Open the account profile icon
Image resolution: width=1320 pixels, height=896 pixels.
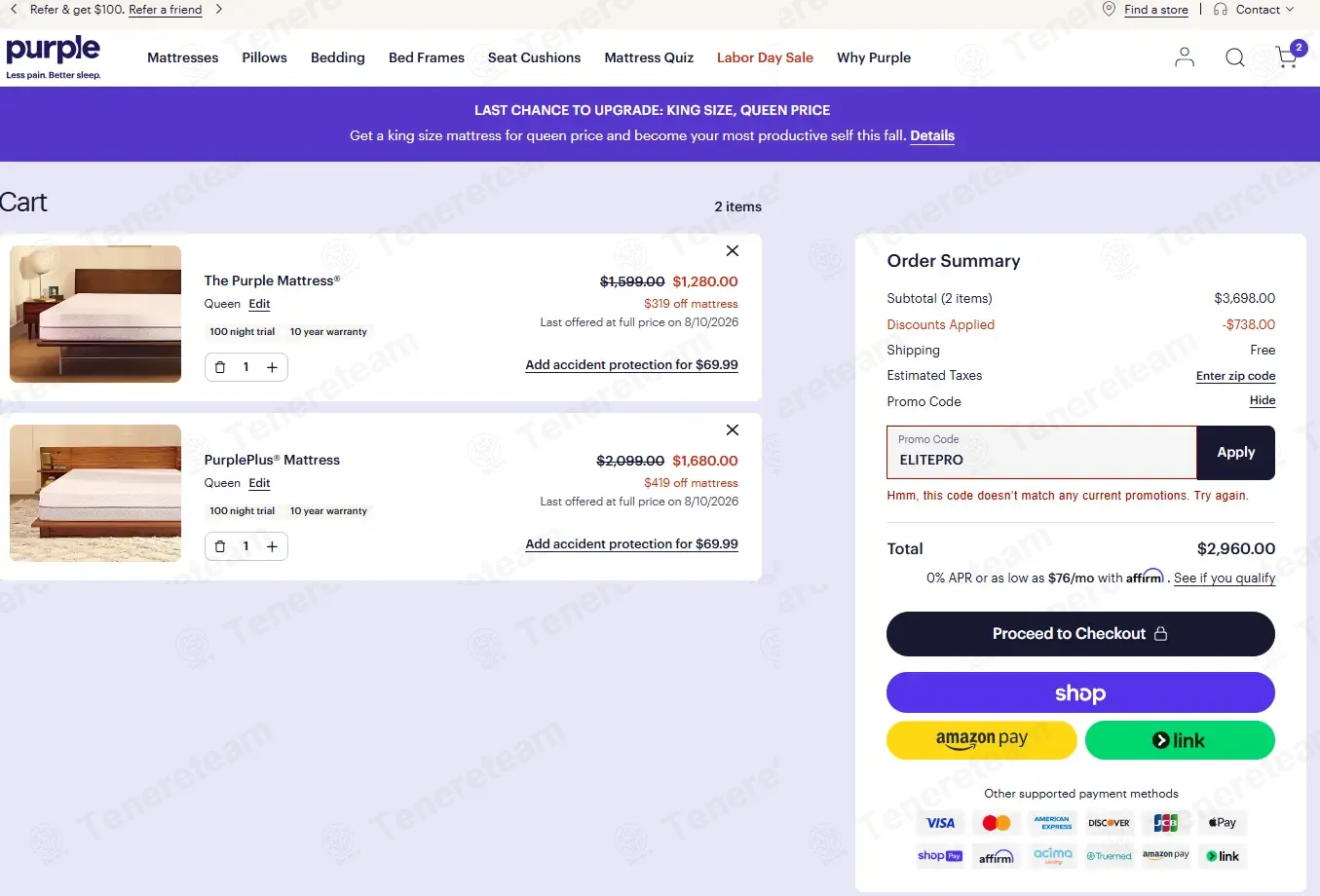pyautogui.click(x=1185, y=57)
